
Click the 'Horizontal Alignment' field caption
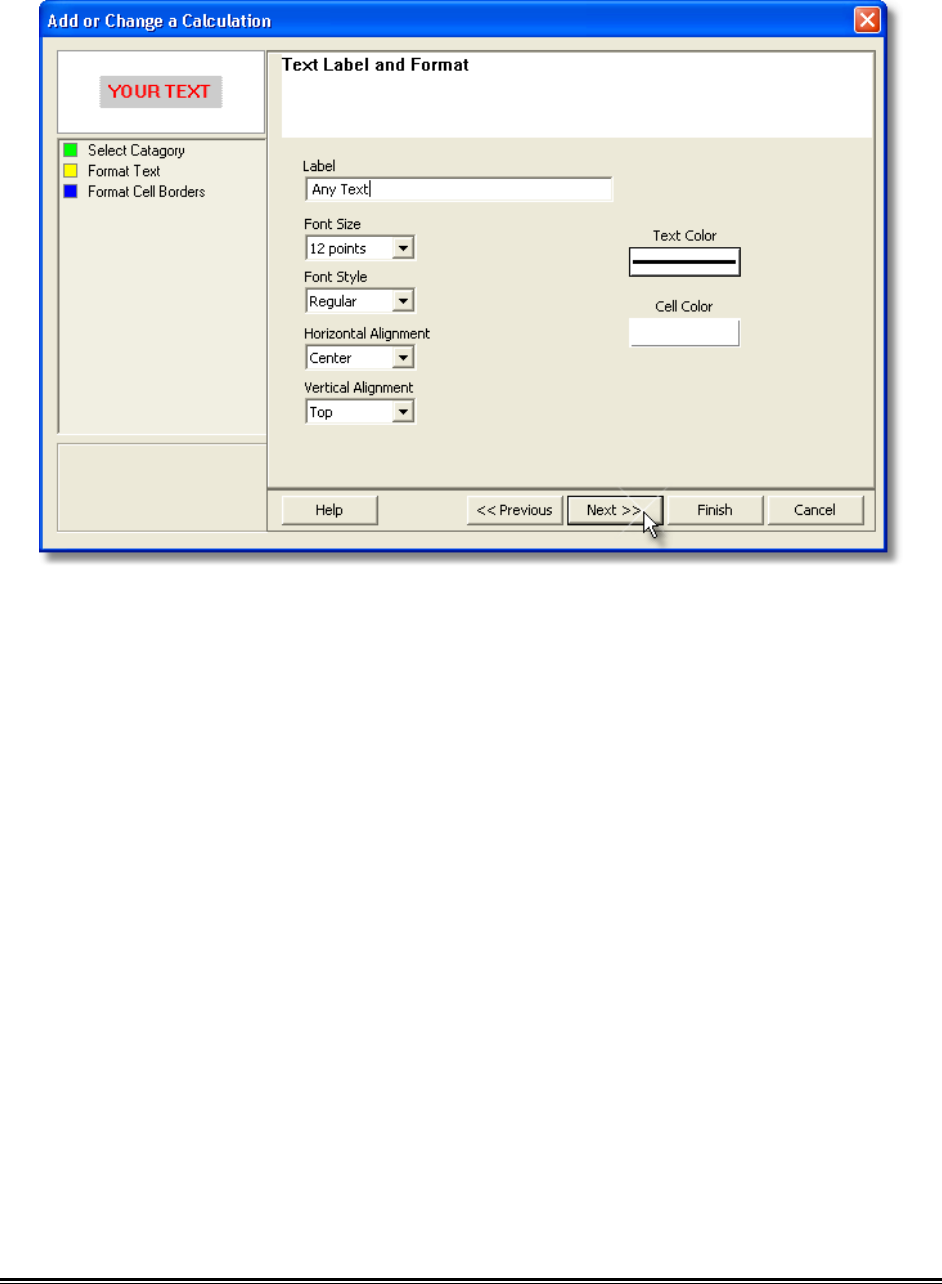[x=367, y=334]
